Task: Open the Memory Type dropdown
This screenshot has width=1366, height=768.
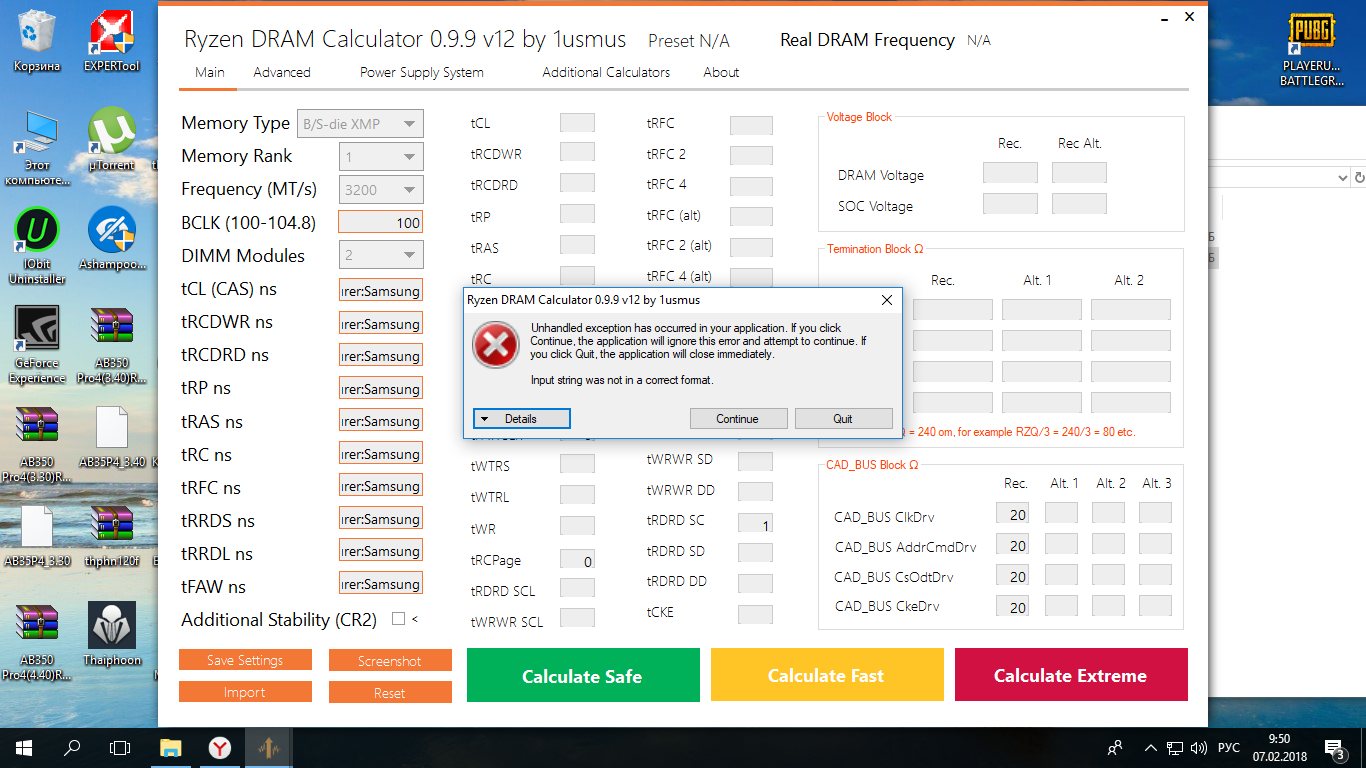Action: (x=360, y=124)
